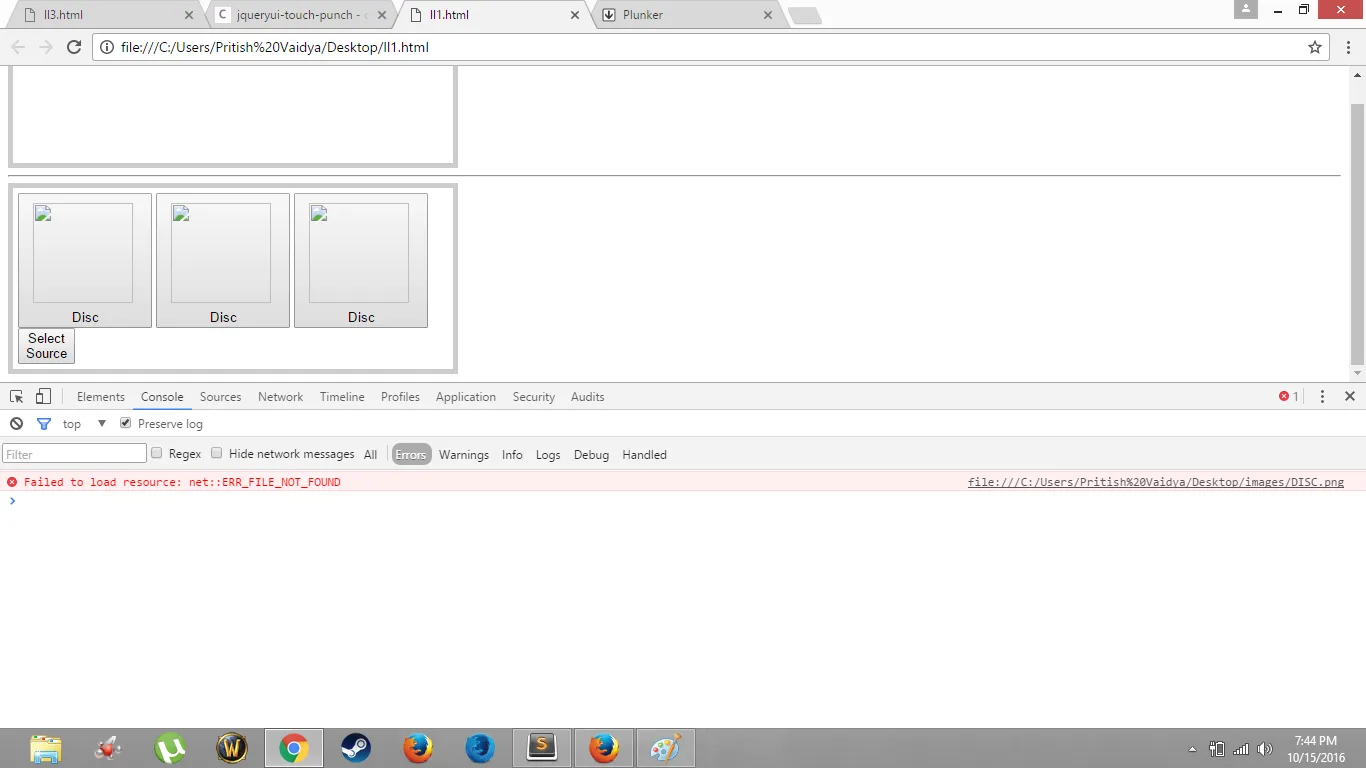Focus the console Filter input field
Image resolution: width=1366 pixels, height=768 pixels.
[x=75, y=454]
